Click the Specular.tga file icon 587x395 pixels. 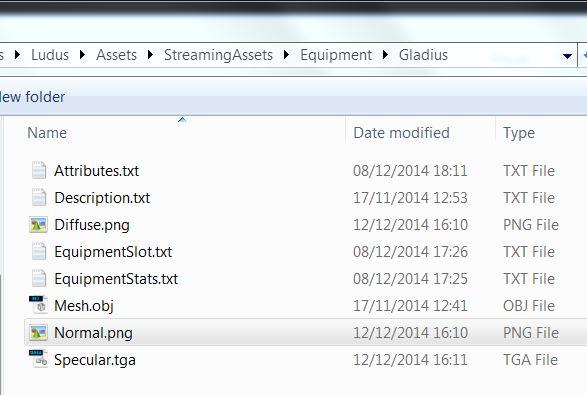click(39, 359)
